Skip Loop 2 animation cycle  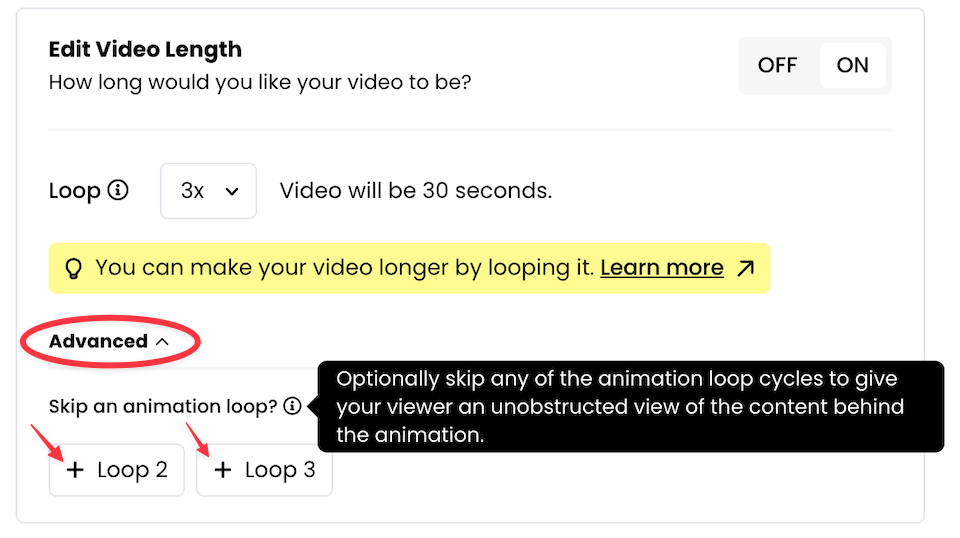pos(116,470)
